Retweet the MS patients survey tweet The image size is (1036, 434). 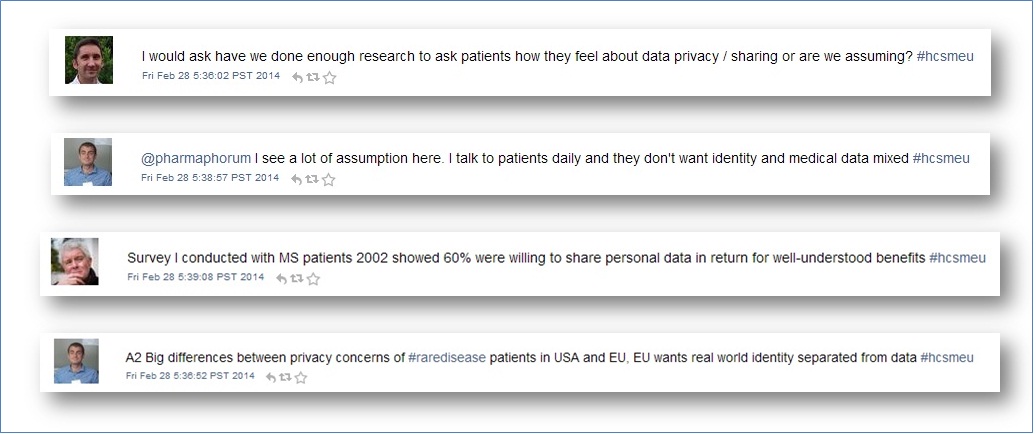pos(296,278)
